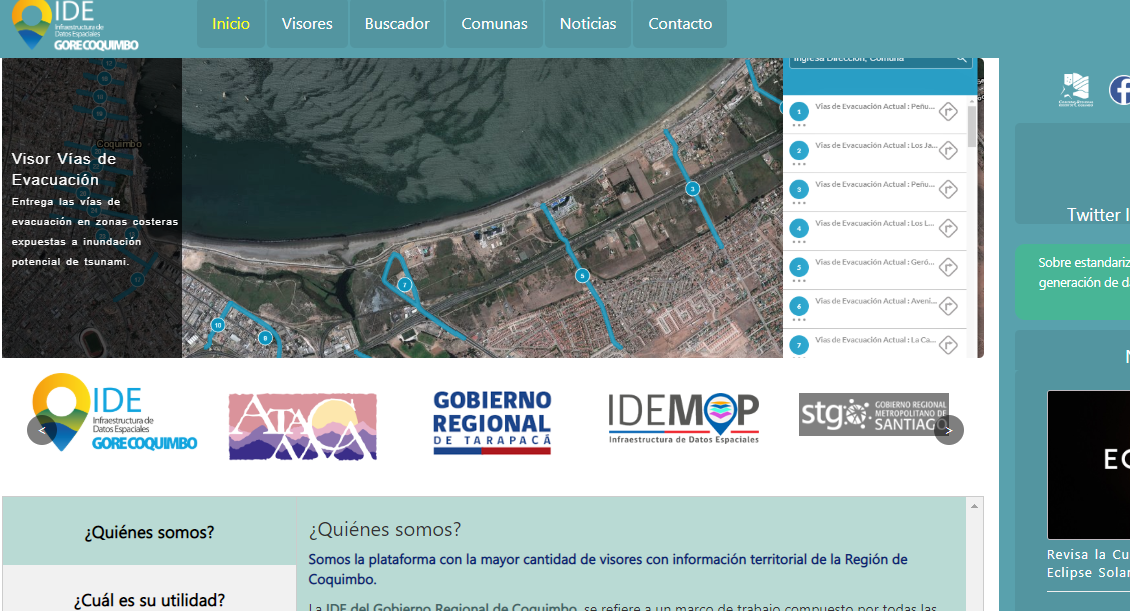The height and width of the screenshot is (611, 1130).
Task: Click directions icon for evacuation route 7
Action: click(948, 345)
